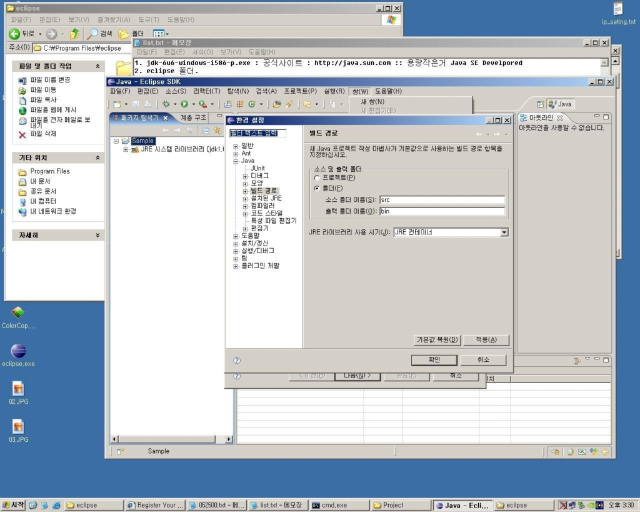
Task: Click 취소 button in preferences dialog
Action: tap(483, 360)
